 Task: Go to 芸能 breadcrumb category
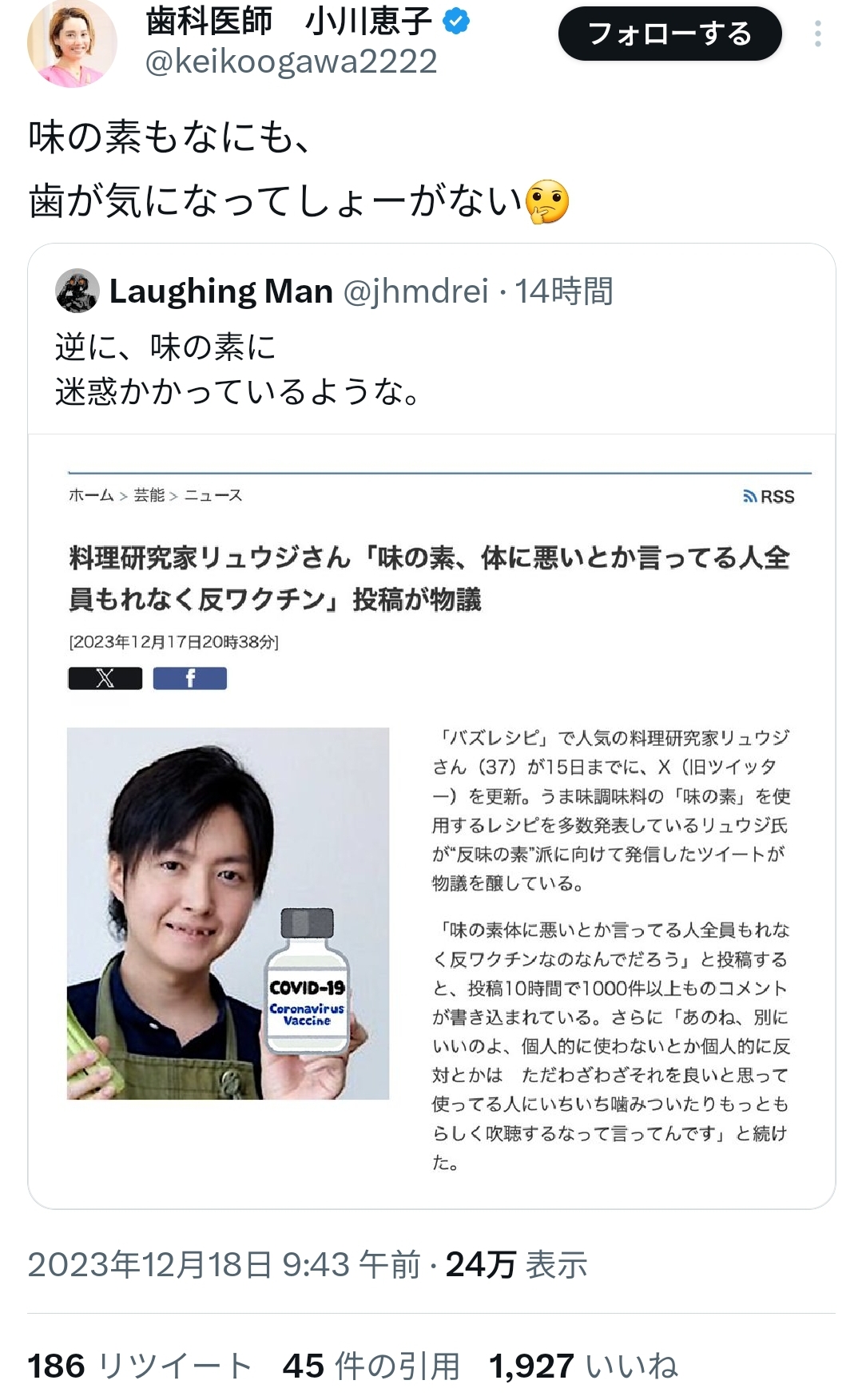(149, 495)
